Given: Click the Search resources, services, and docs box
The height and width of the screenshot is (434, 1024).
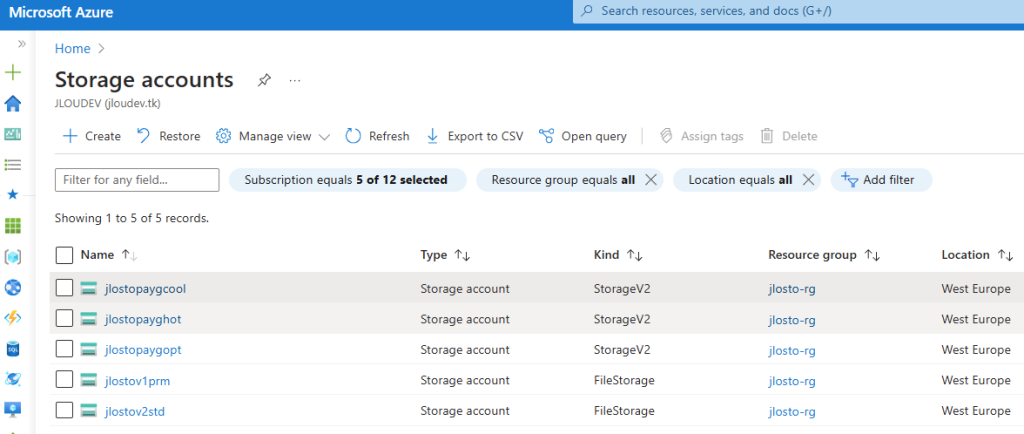Looking at the screenshot, I should 798,11.
